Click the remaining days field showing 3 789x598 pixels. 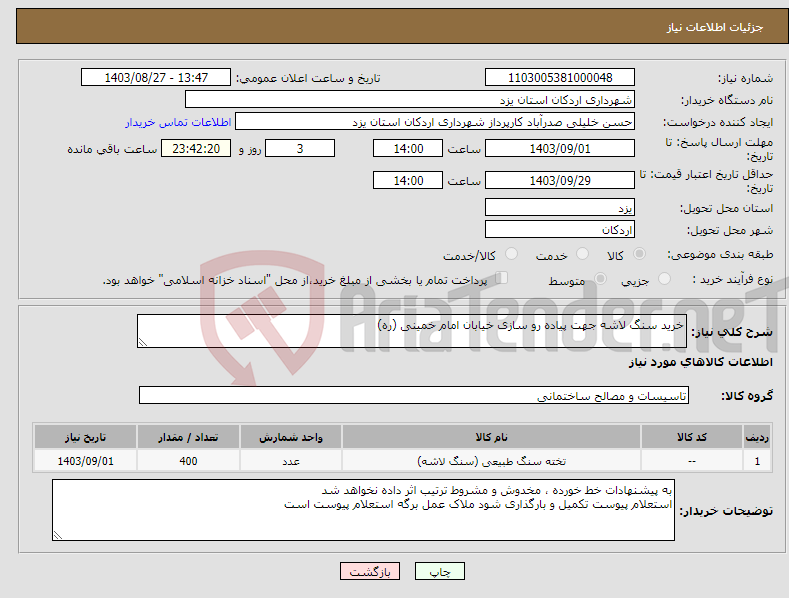300,148
